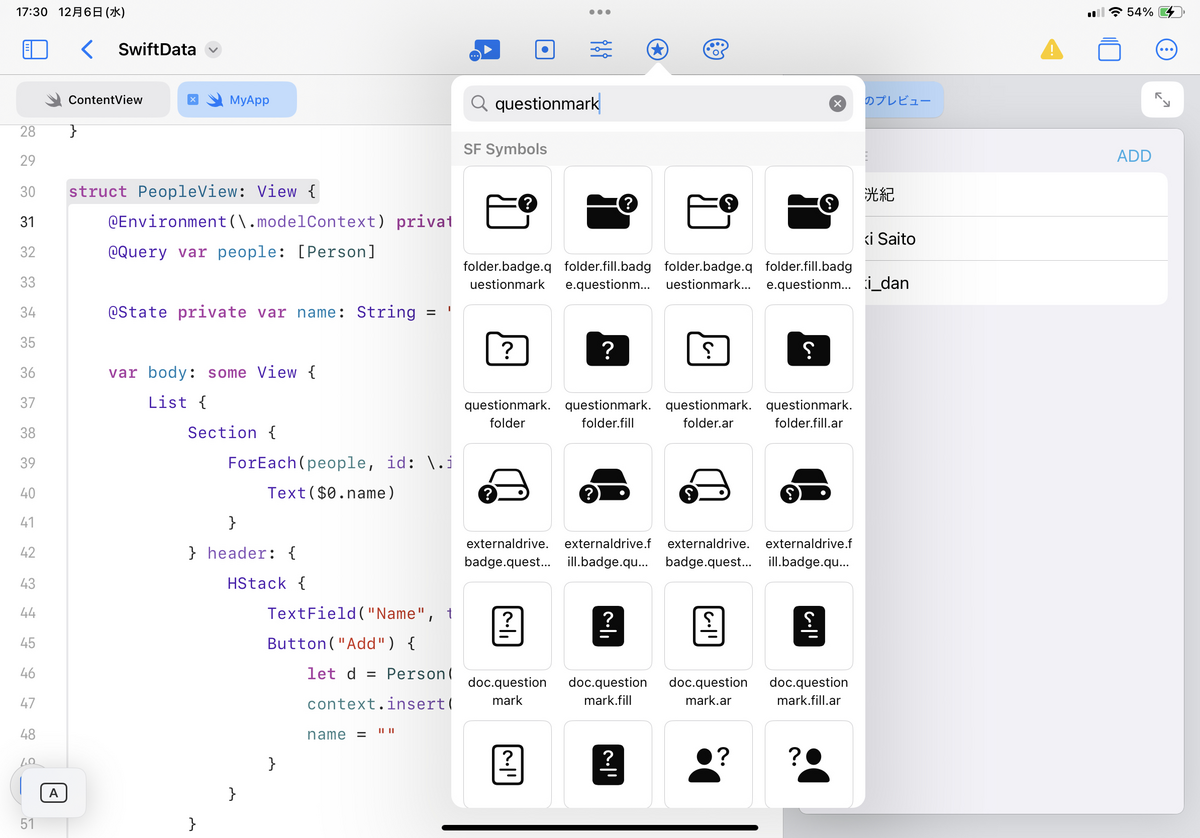Image resolution: width=1200 pixels, height=838 pixels.
Task: Show issues via yellow warning triangle
Action: click(1052, 49)
